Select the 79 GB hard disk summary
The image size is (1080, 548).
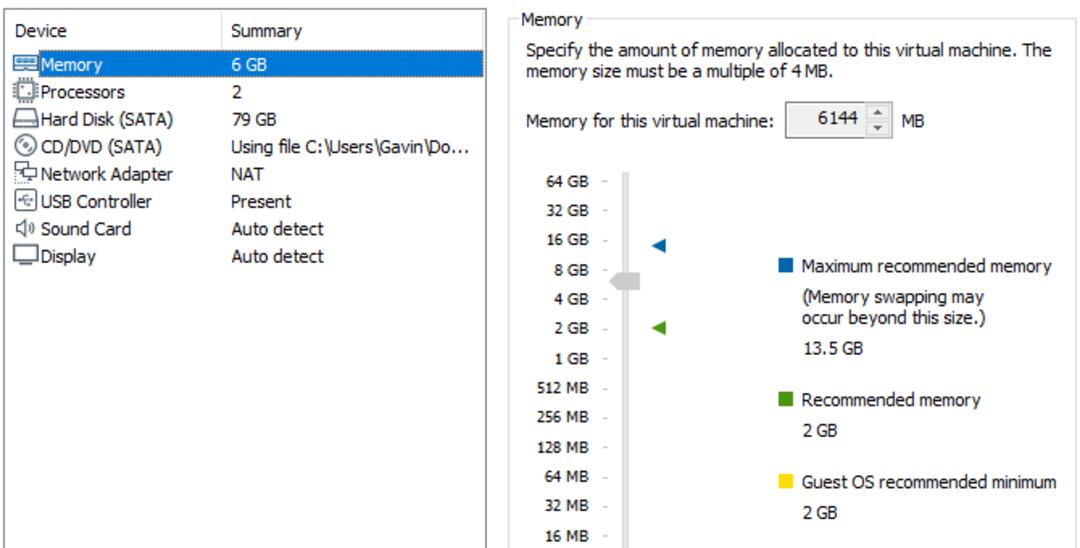point(254,119)
